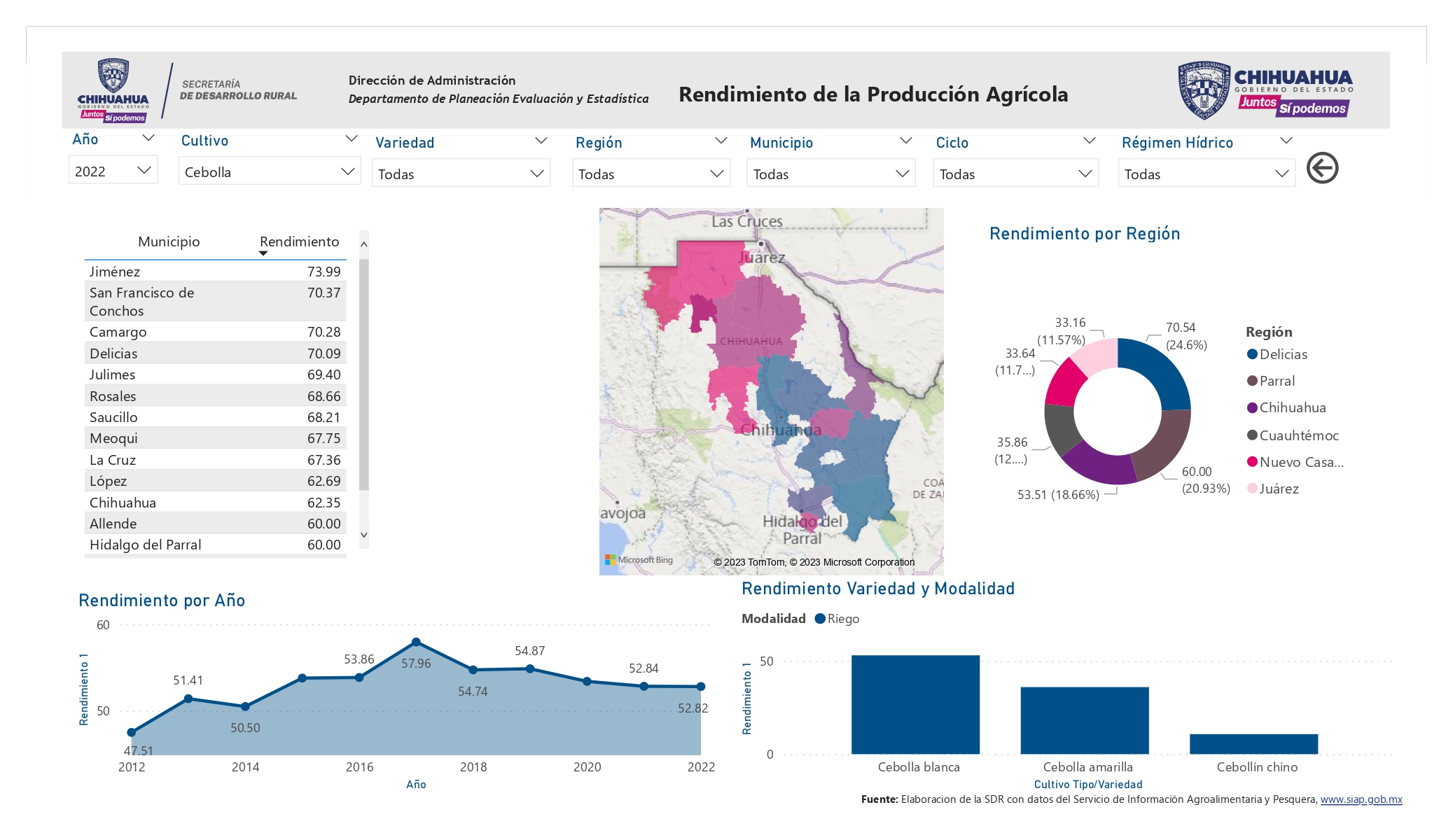Select the Riego modalidad legend item

coord(837,619)
